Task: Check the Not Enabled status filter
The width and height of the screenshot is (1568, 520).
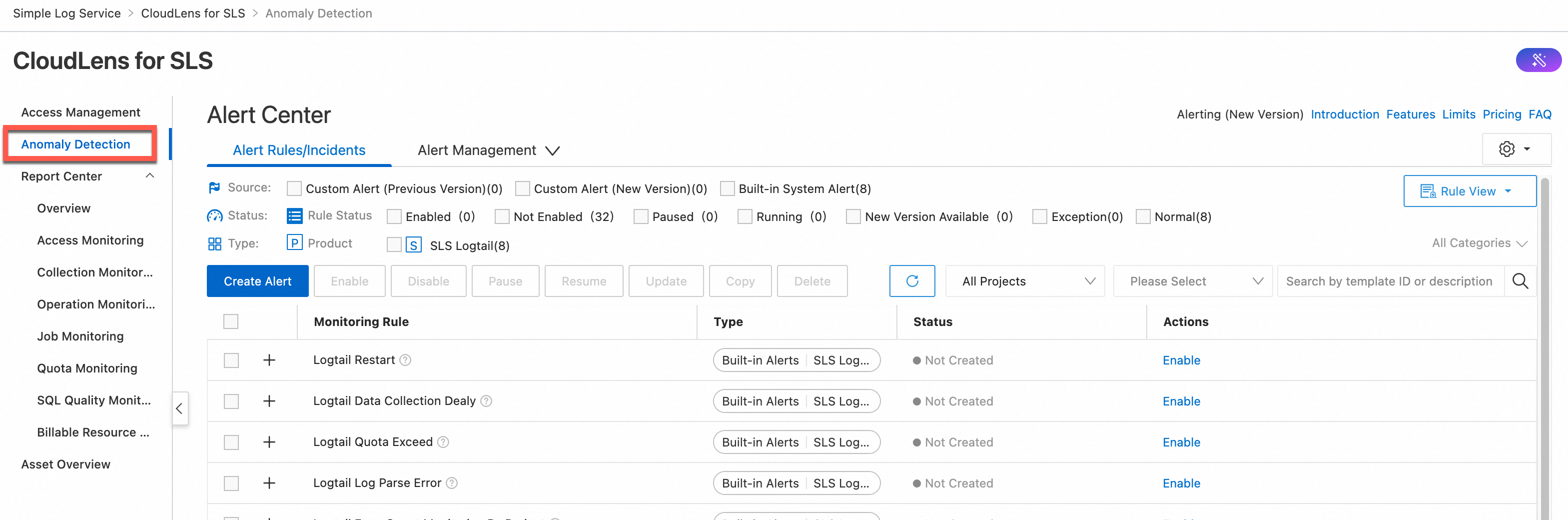Action: point(502,217)
